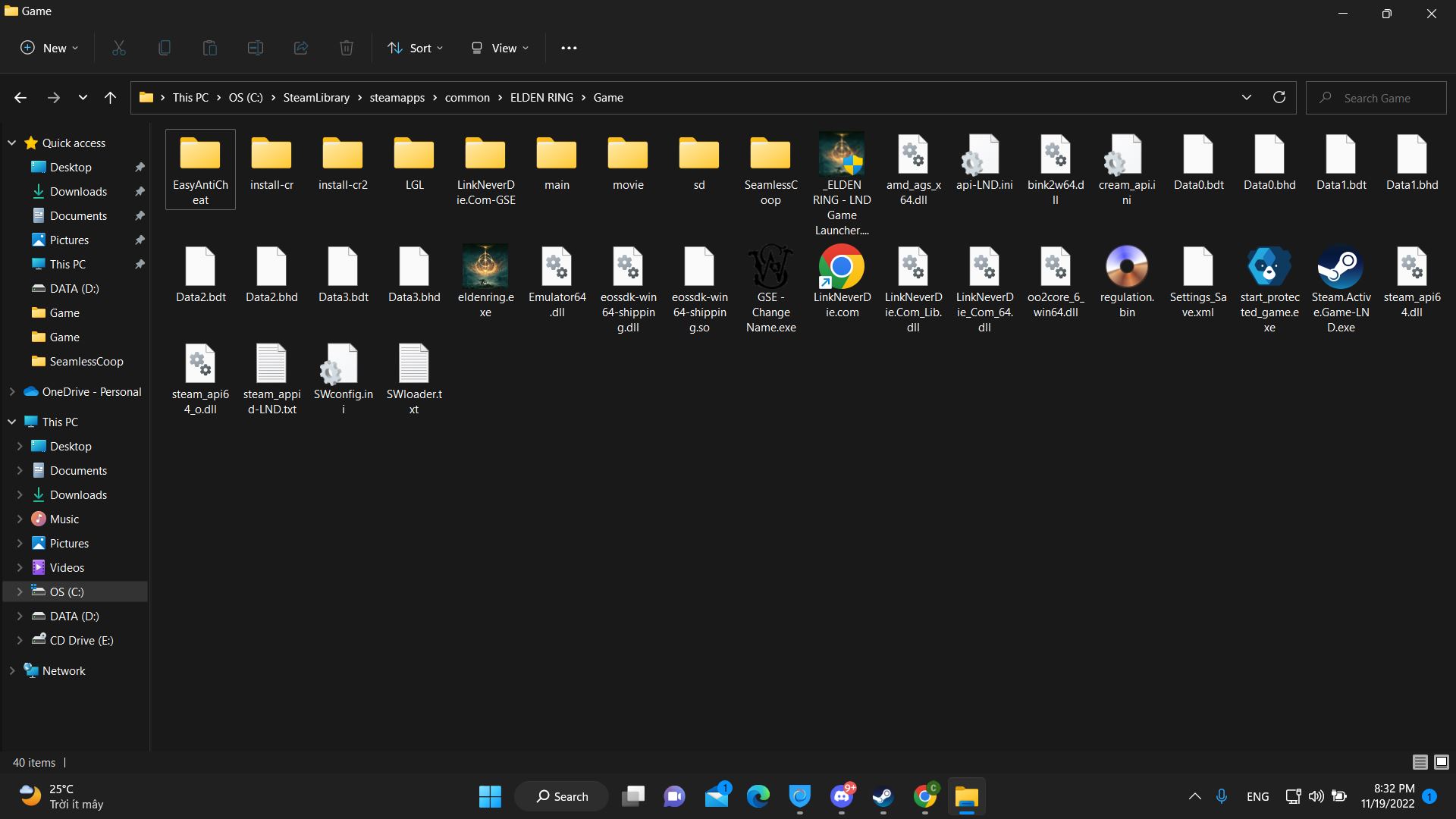Open the Windows Start menu
This screenshot has height=819, width=1456.
coord(490,796)
